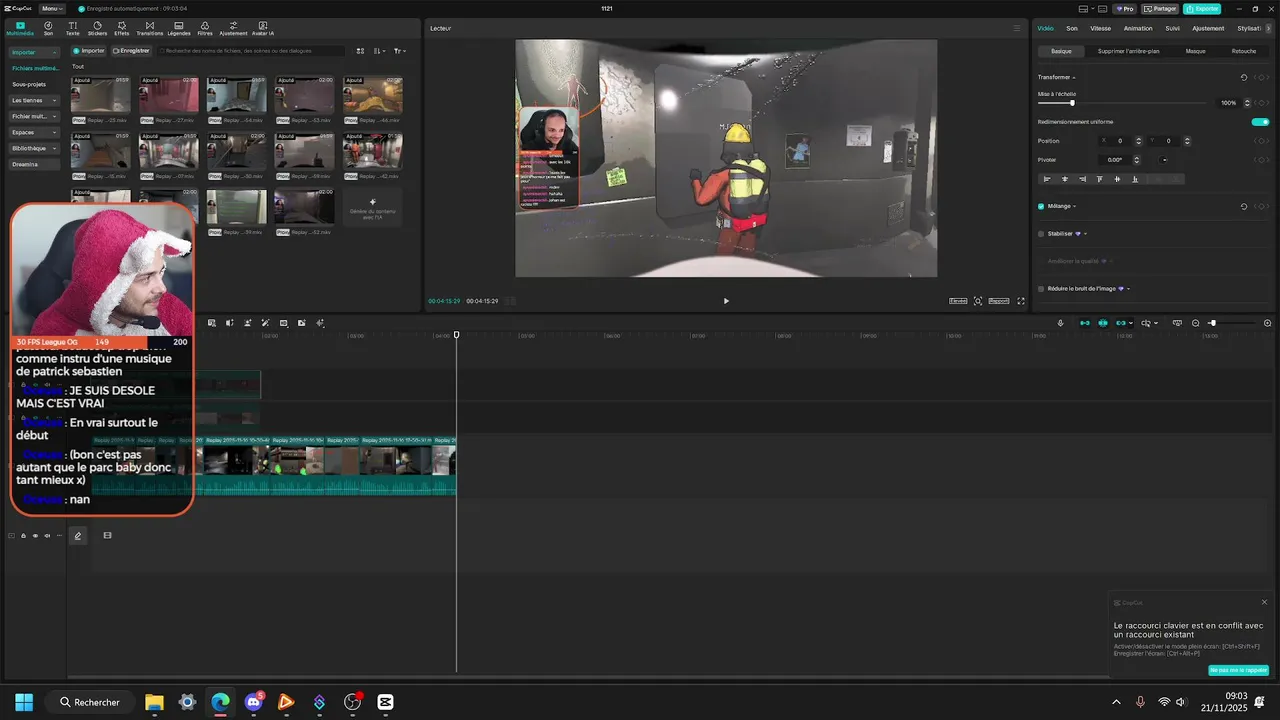Open Discord from the taskbar

253,702
